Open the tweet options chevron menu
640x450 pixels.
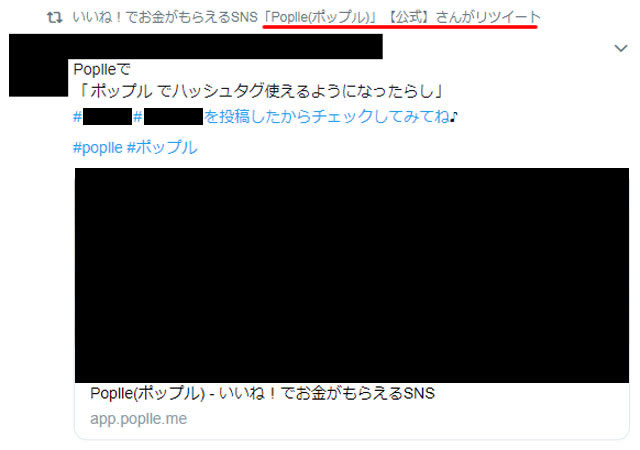pyautogui.click(x=620, y=48)
